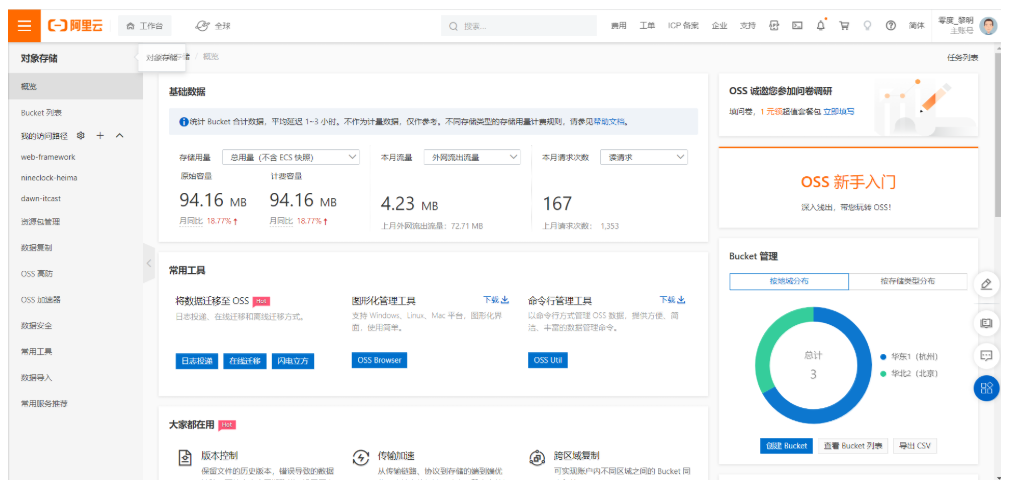Open the orange hamburger menu
This screenshot has height=497, width=1024.
(x=24, y=26)
